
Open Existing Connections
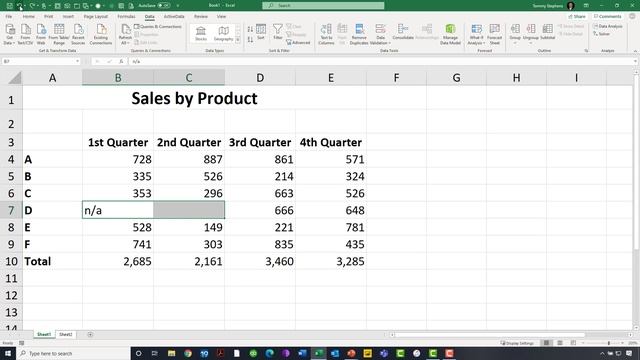(x=101, y=34)
